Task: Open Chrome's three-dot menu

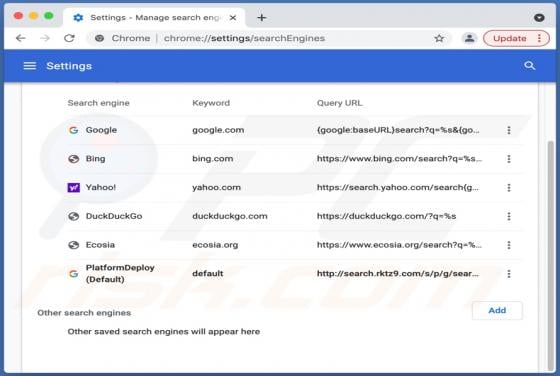Action: click(539, 38)
